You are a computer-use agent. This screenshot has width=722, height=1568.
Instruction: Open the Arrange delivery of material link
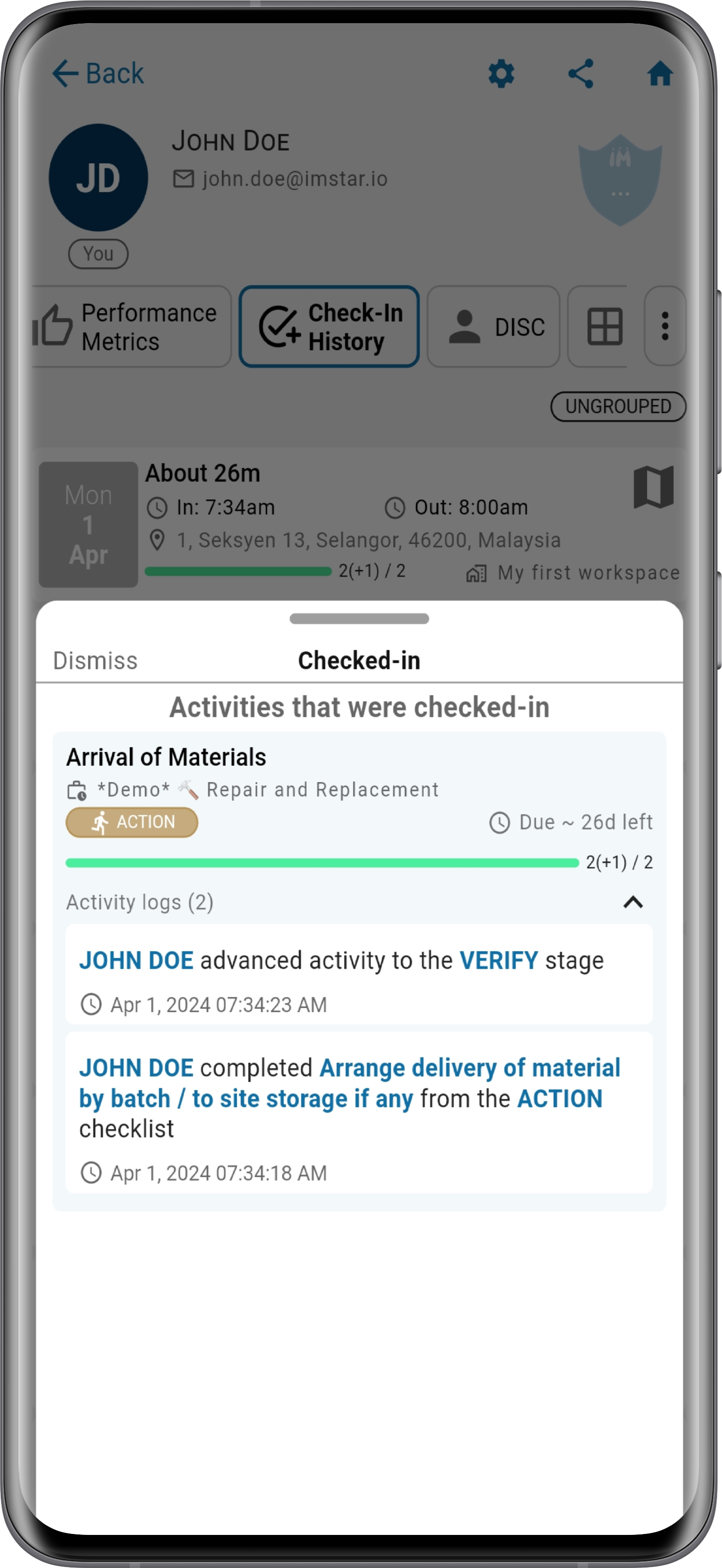pos(350,1083)
